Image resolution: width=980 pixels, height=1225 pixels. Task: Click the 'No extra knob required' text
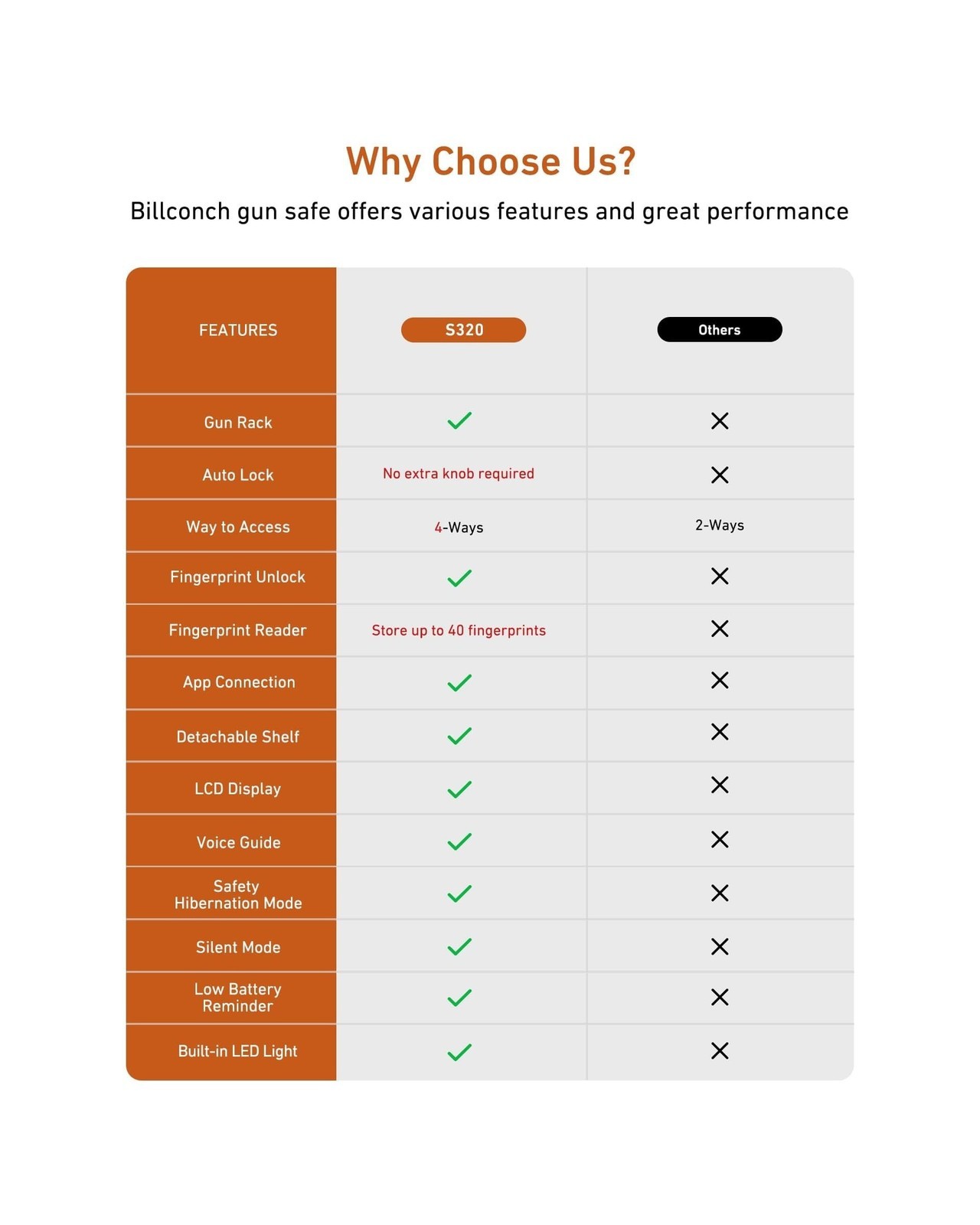pyautogui.click(x=459, y=474)
